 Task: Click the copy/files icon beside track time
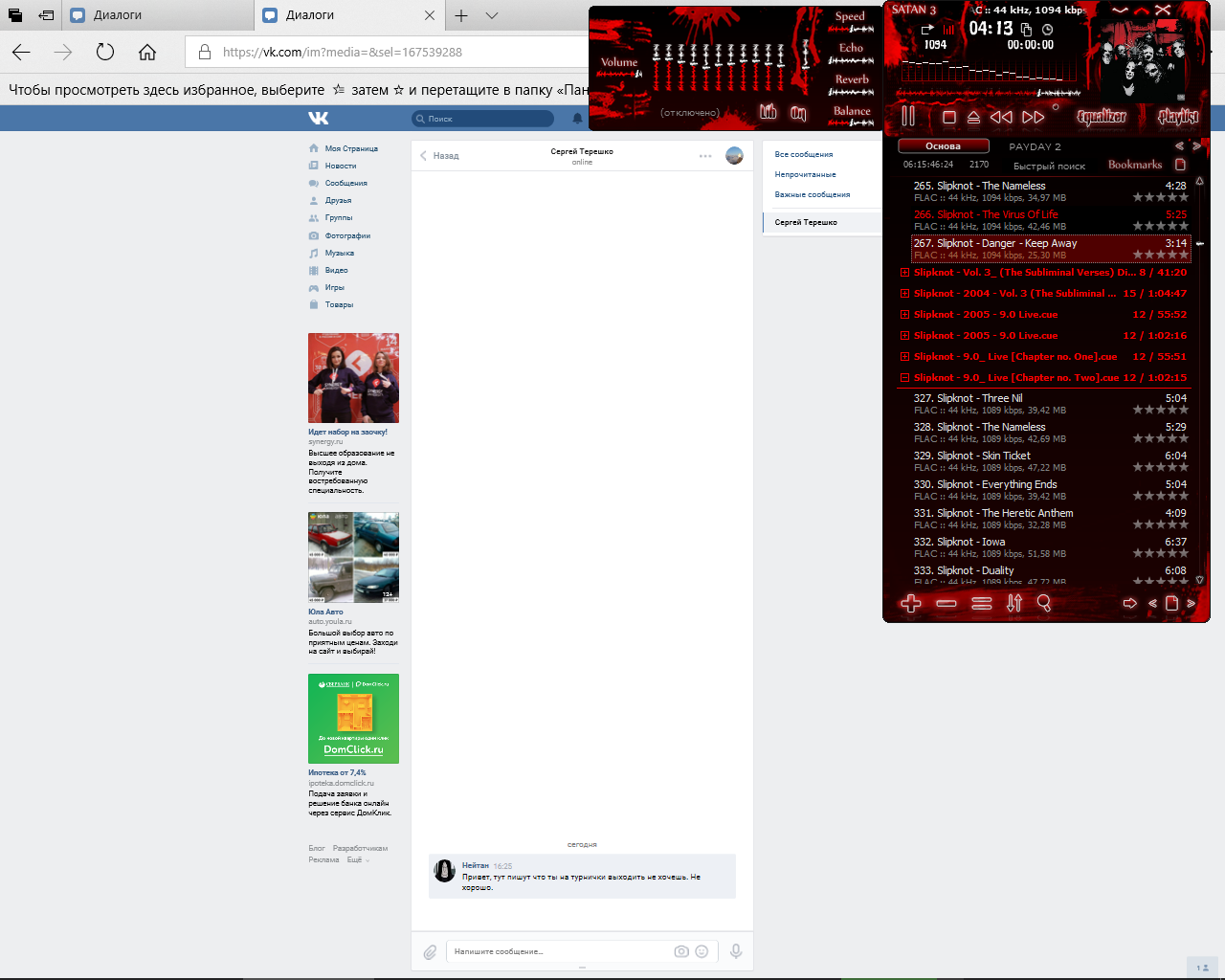[1027, 30]
